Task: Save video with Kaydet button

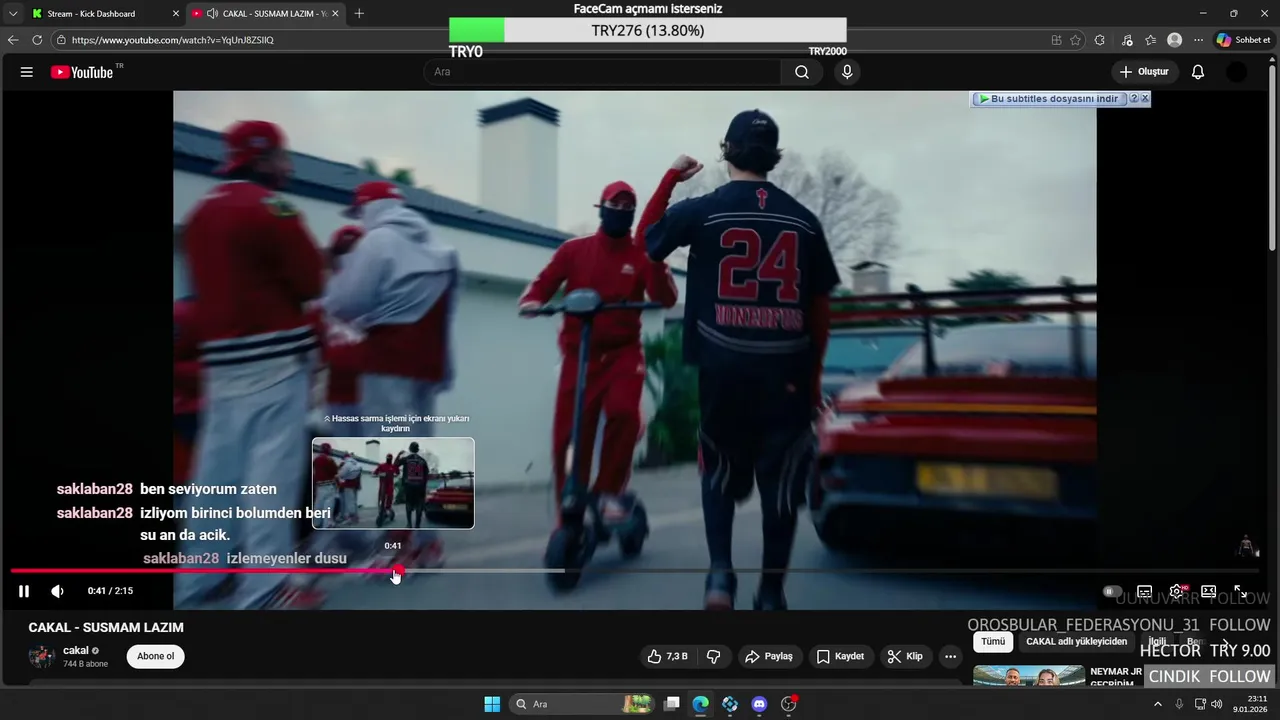Action: (x=840, y=656)
